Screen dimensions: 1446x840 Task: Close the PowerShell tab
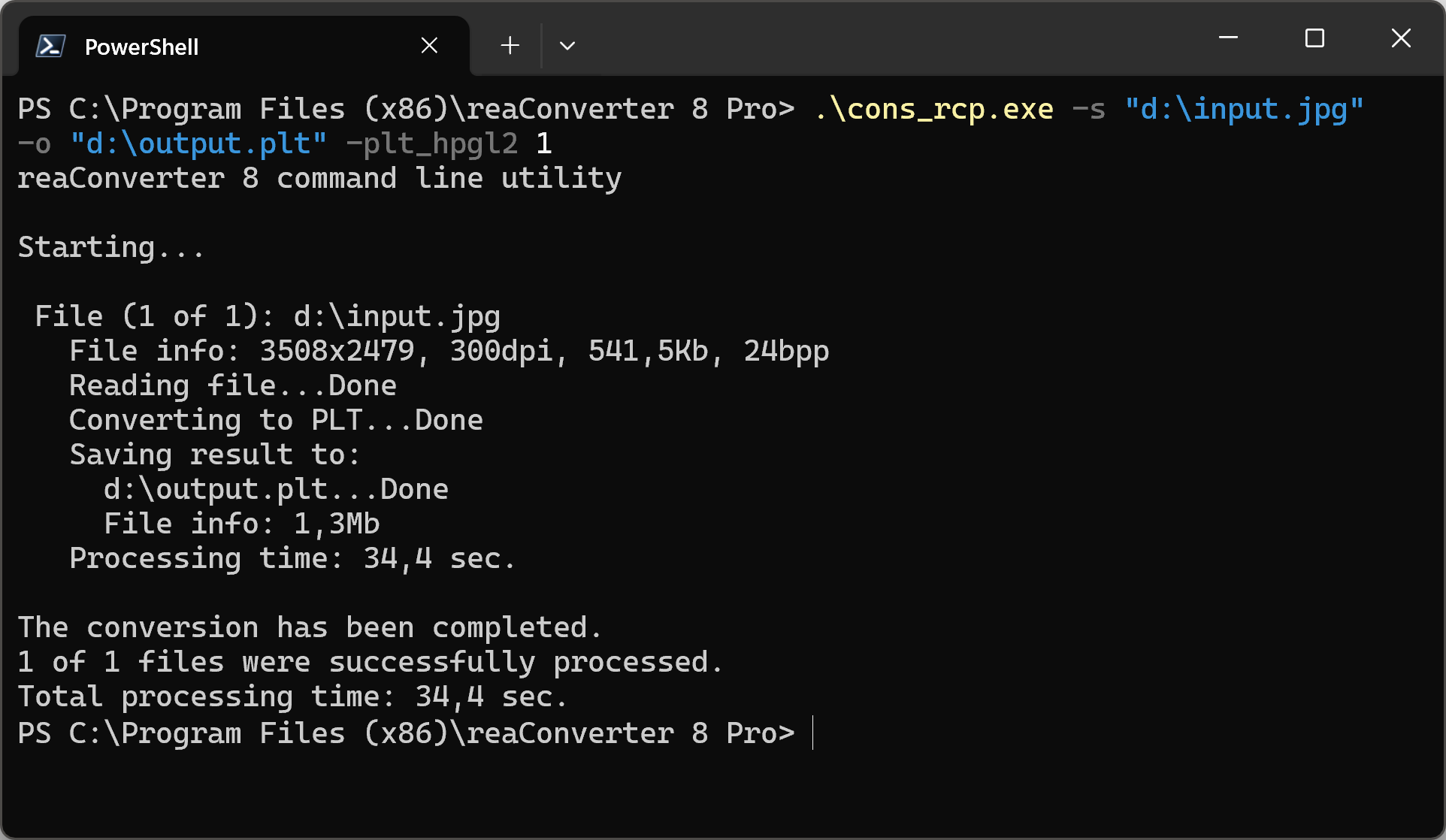point(429,46)
